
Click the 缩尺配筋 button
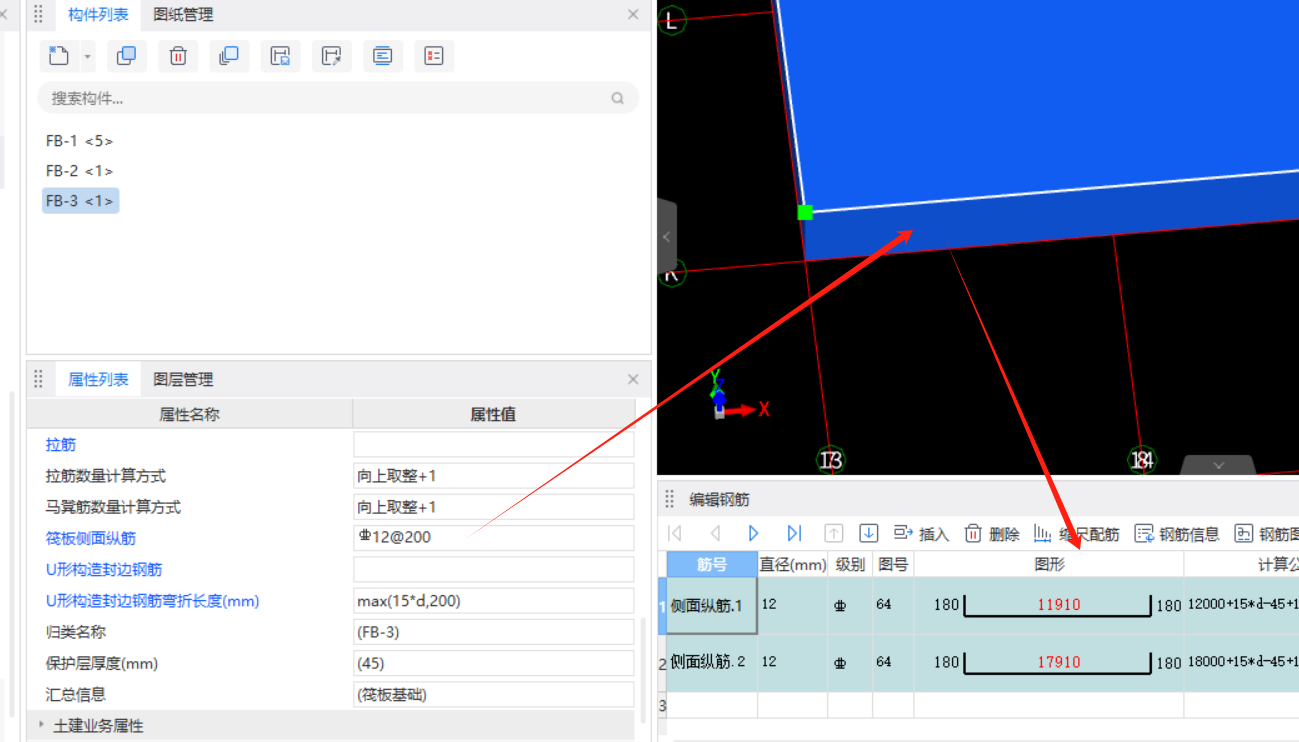click(x=1076, y=534)
